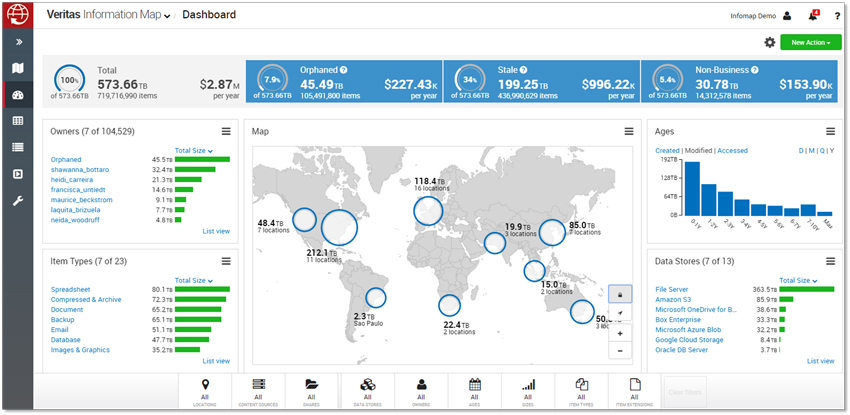This screenshot has height=415, width=850.
Task: Click the 0-1Y bar in Ages chart
Action: [692, 189]
